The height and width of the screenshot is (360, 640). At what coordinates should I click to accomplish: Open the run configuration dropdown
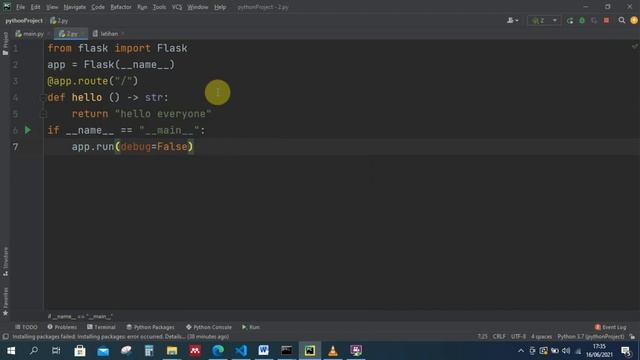543,20
